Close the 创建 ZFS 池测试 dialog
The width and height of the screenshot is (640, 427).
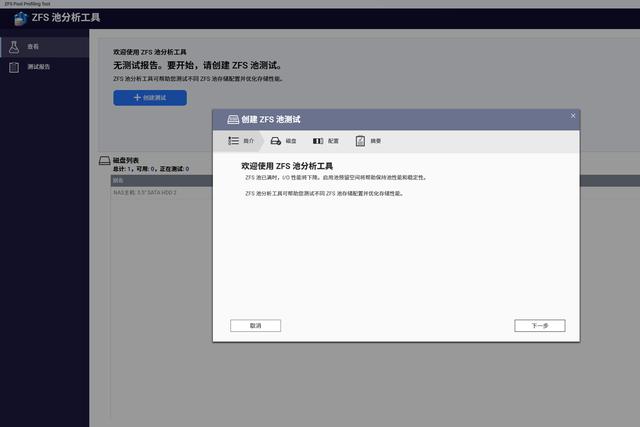click(x=573, y=116)
